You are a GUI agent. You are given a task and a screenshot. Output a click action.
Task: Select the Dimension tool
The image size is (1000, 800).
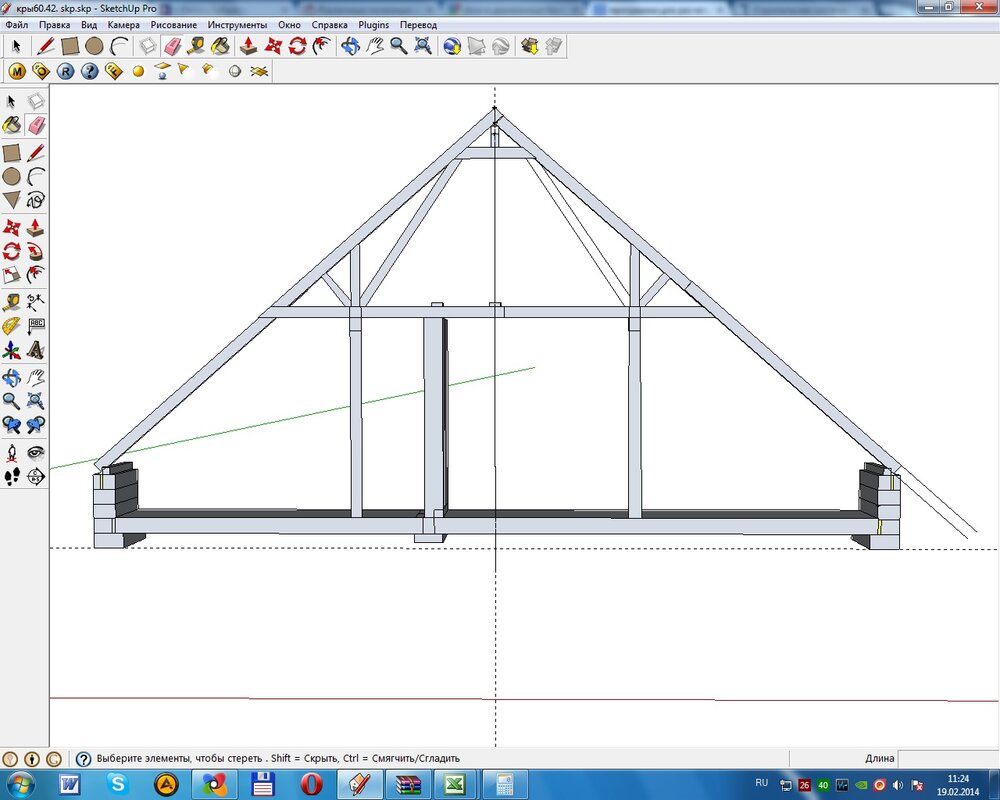point(36,301)
